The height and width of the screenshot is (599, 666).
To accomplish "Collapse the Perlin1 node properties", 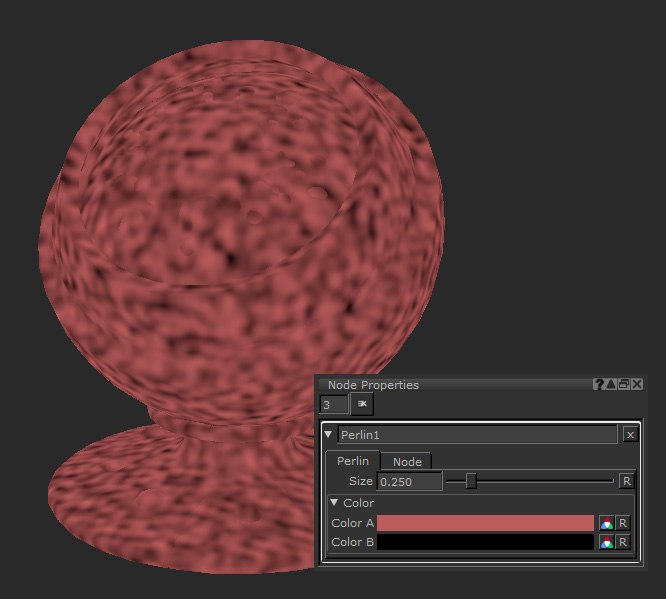I will (329, 435).
